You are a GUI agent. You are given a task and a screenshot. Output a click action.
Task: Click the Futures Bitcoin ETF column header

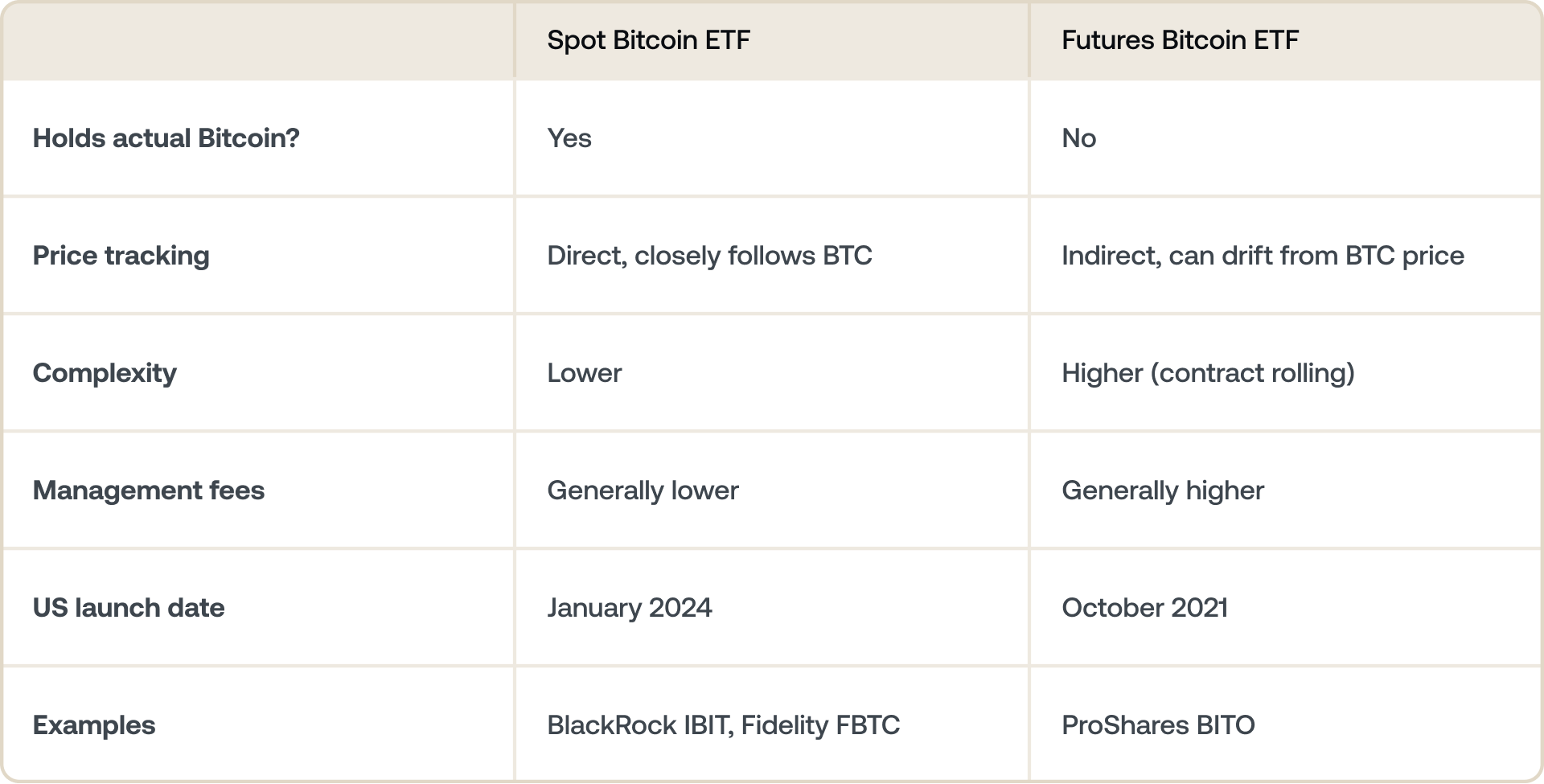point(1180,40)
